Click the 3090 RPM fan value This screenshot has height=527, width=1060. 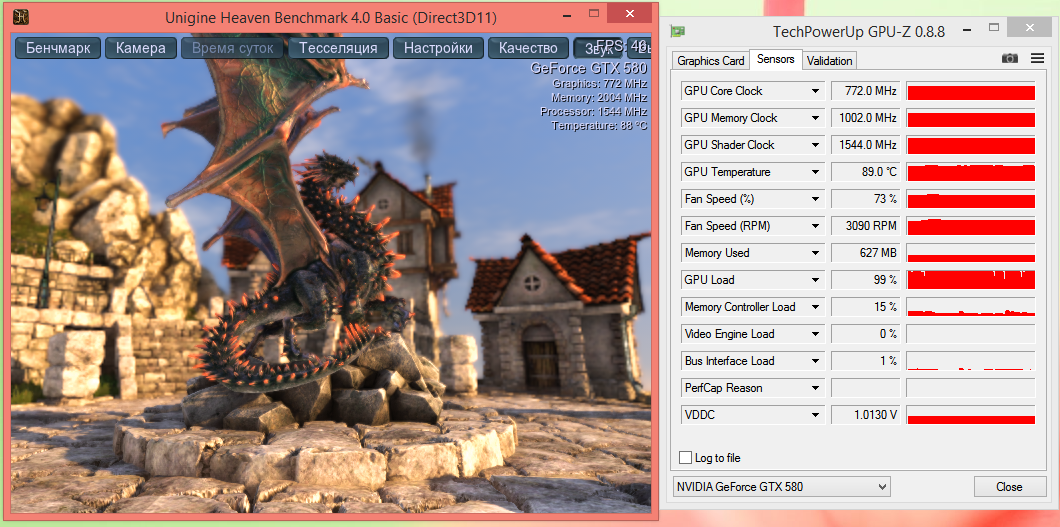click(x=866, y=226)
